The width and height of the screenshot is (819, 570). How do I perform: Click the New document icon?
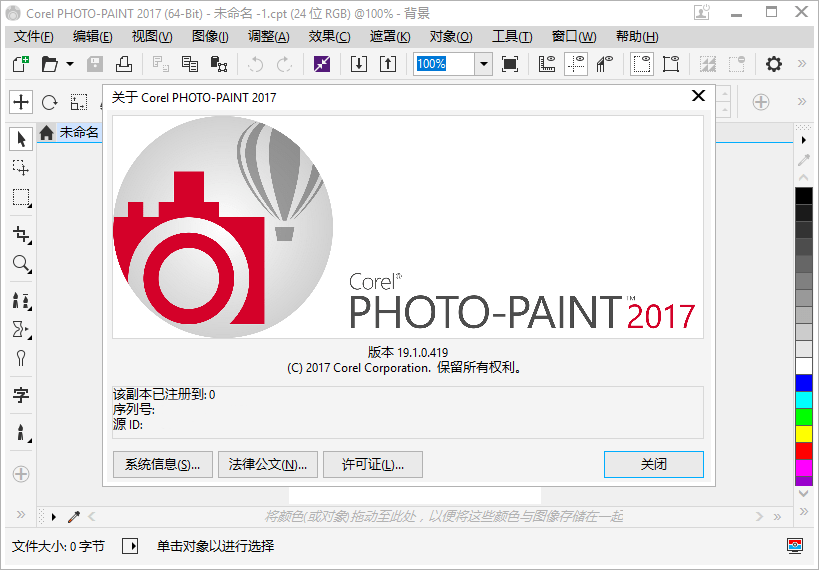pos(20,64)
